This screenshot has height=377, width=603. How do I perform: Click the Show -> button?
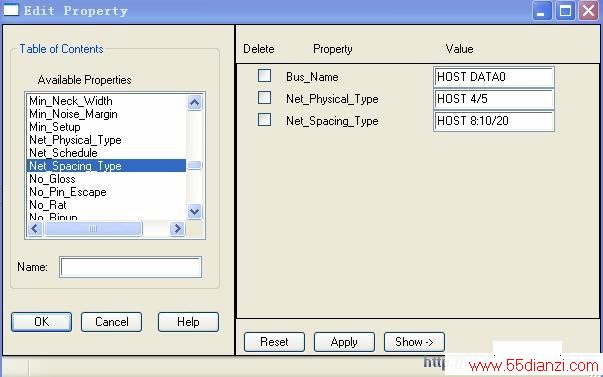click(414, 342)
